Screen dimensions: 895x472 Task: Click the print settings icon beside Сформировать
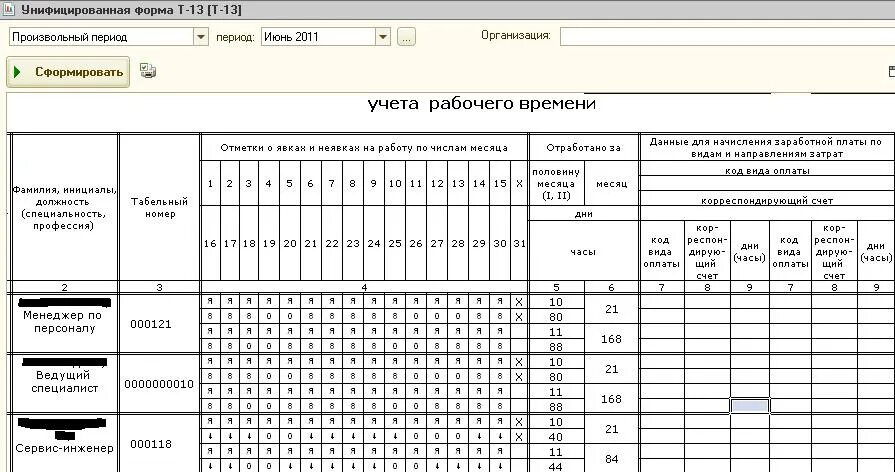pos(148,71)
